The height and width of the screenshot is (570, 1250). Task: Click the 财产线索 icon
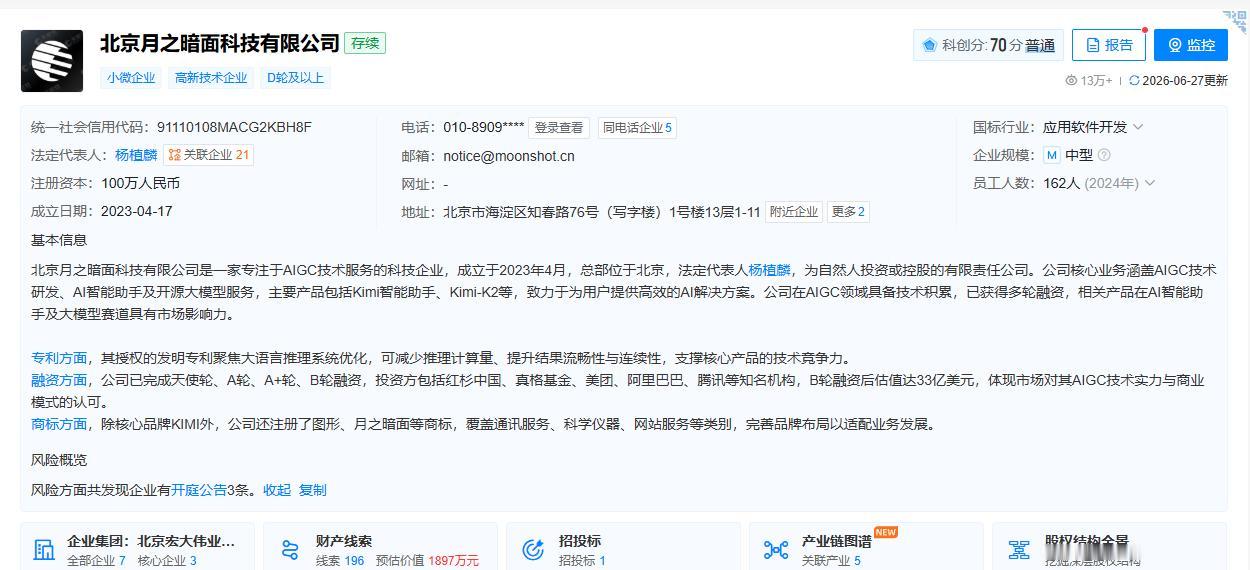point(290,550)
